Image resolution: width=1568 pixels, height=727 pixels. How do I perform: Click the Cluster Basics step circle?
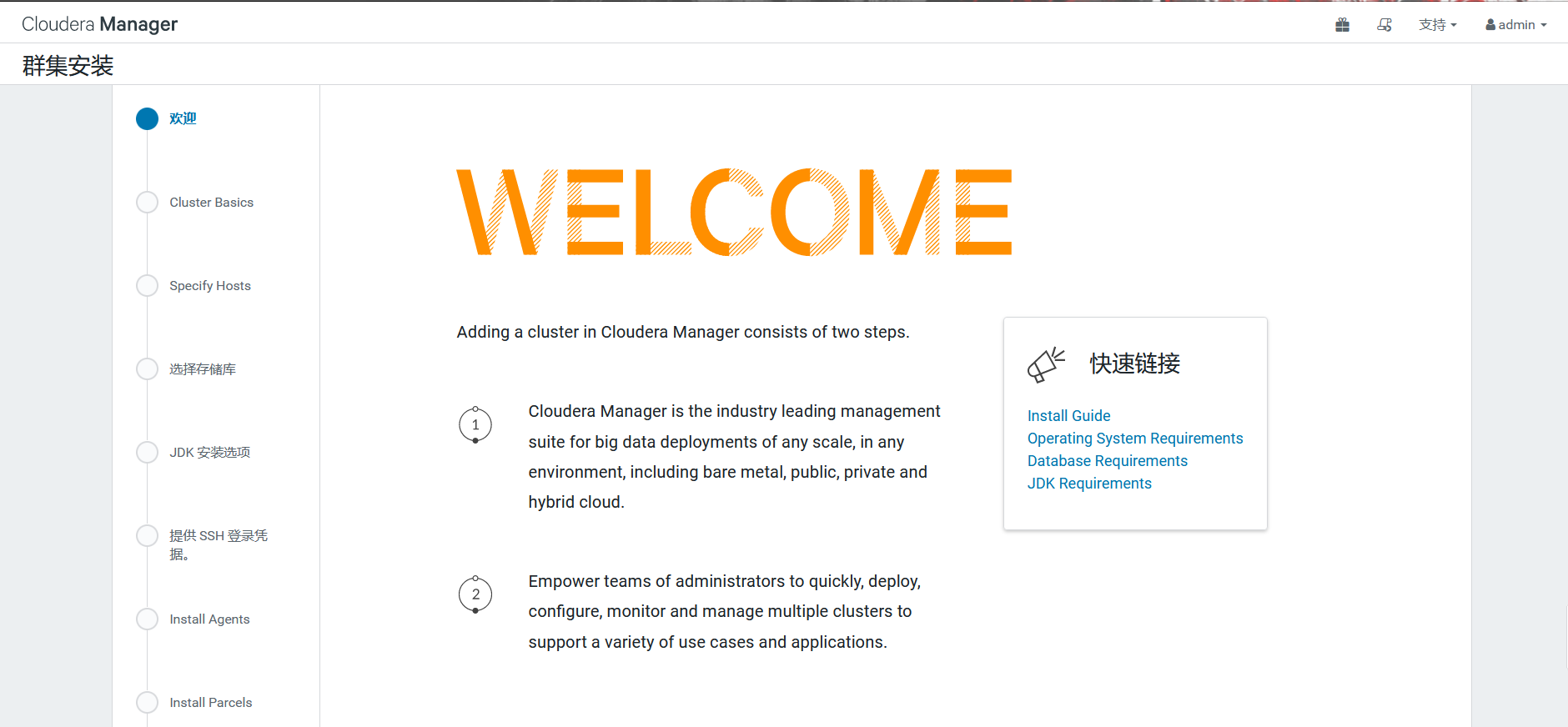[x=147, y=203]
